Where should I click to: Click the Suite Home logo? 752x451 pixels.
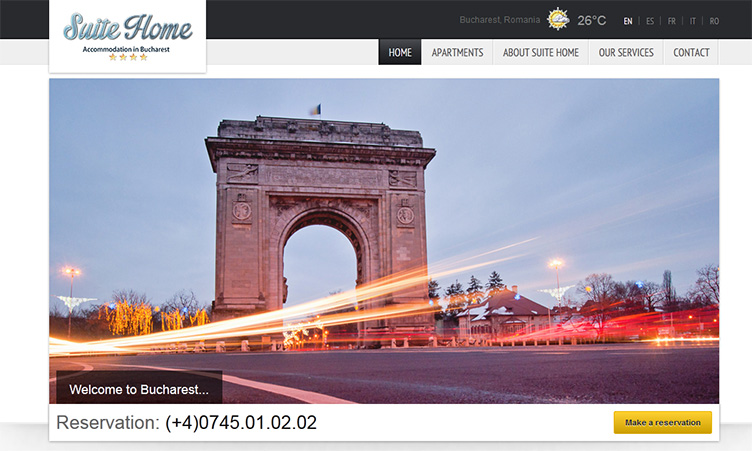pos(128,36)
